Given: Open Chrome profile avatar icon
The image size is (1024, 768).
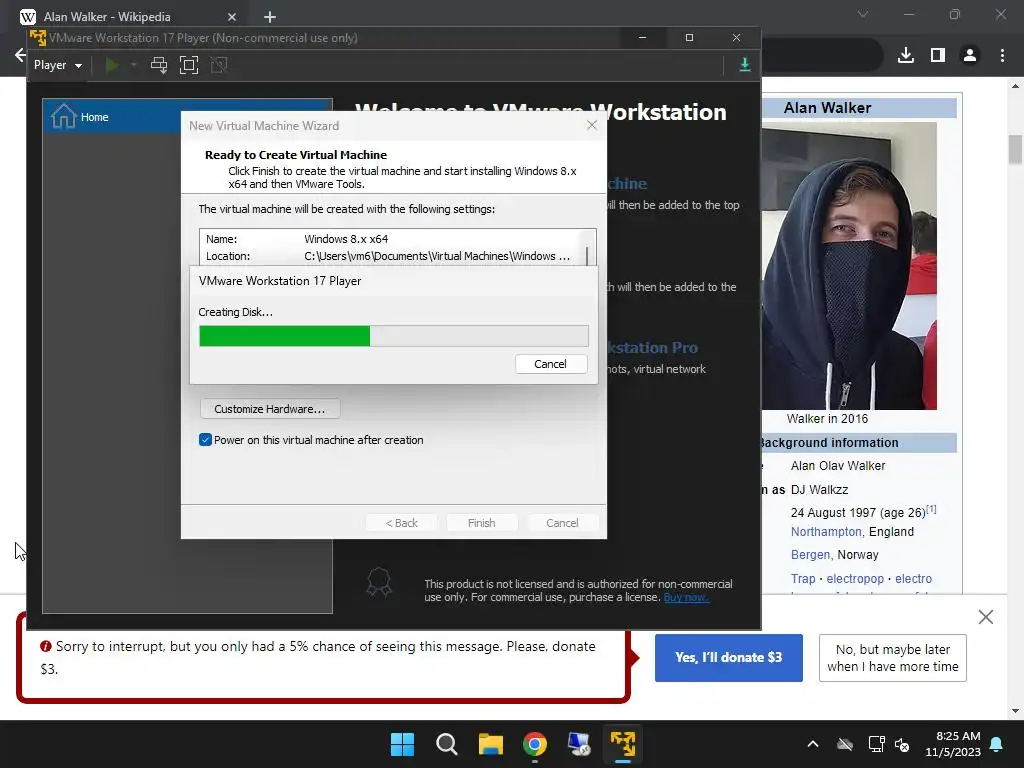Looking at the screenshot, I should pos(970,56).
